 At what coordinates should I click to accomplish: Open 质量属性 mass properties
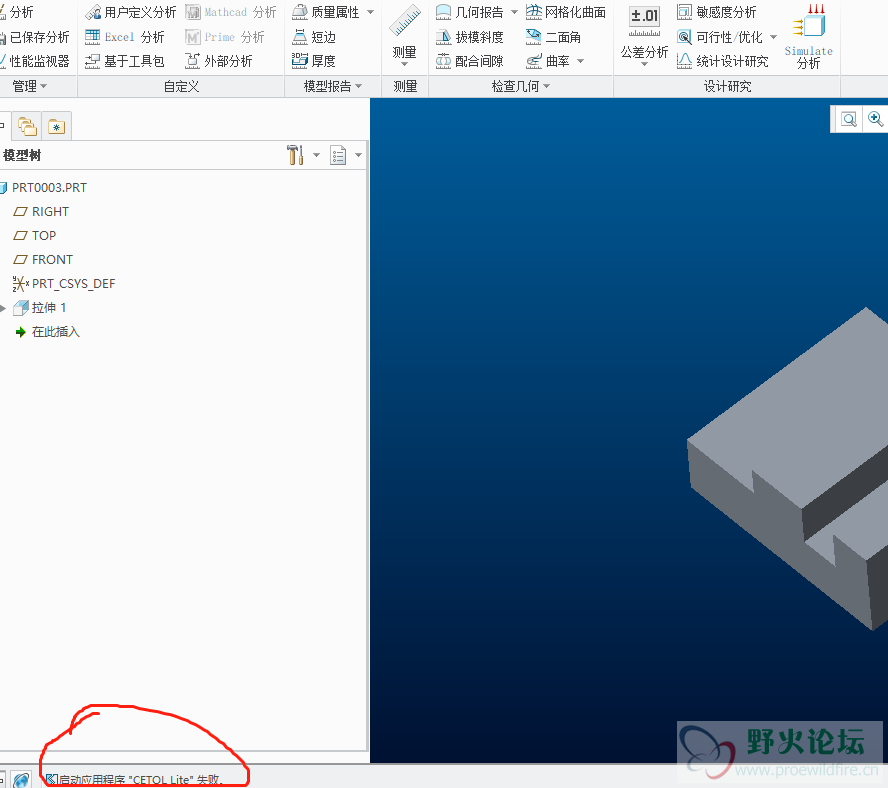[x=326, y=12]
